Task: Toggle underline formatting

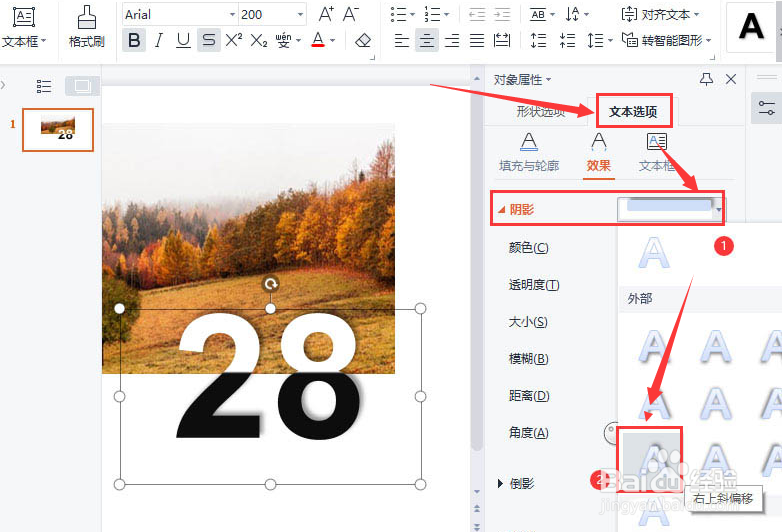Action: coord(184,40)
